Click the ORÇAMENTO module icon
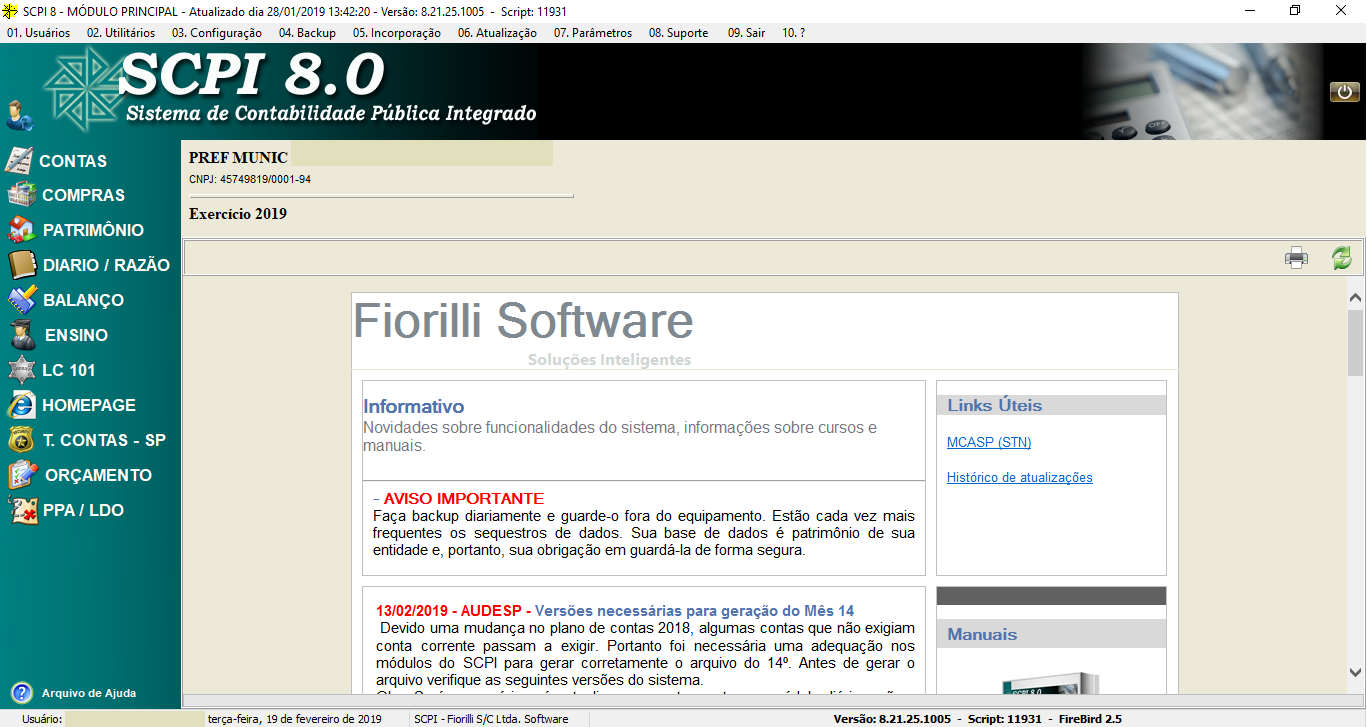Viewport: 1367px width, 727px height. click(22, 475)
